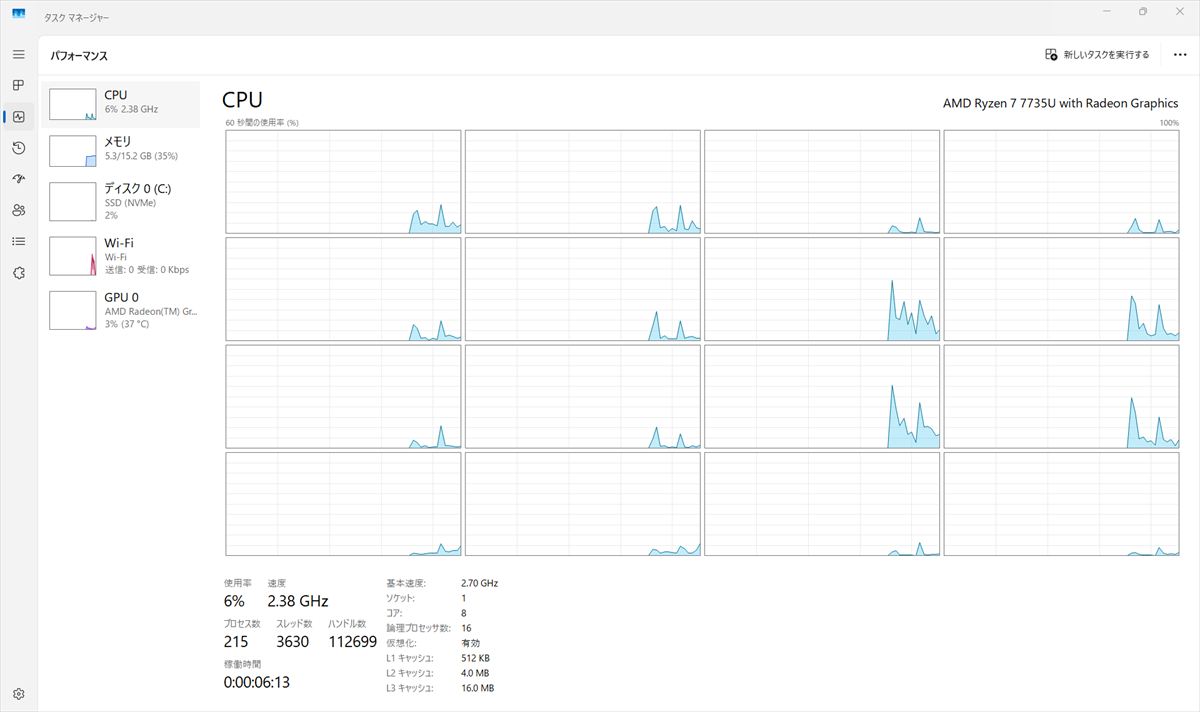Viewport: 1200px width, 712px height.
Task: Open the Users page icon
Action: pyautogui.click(x=18, y=210)
